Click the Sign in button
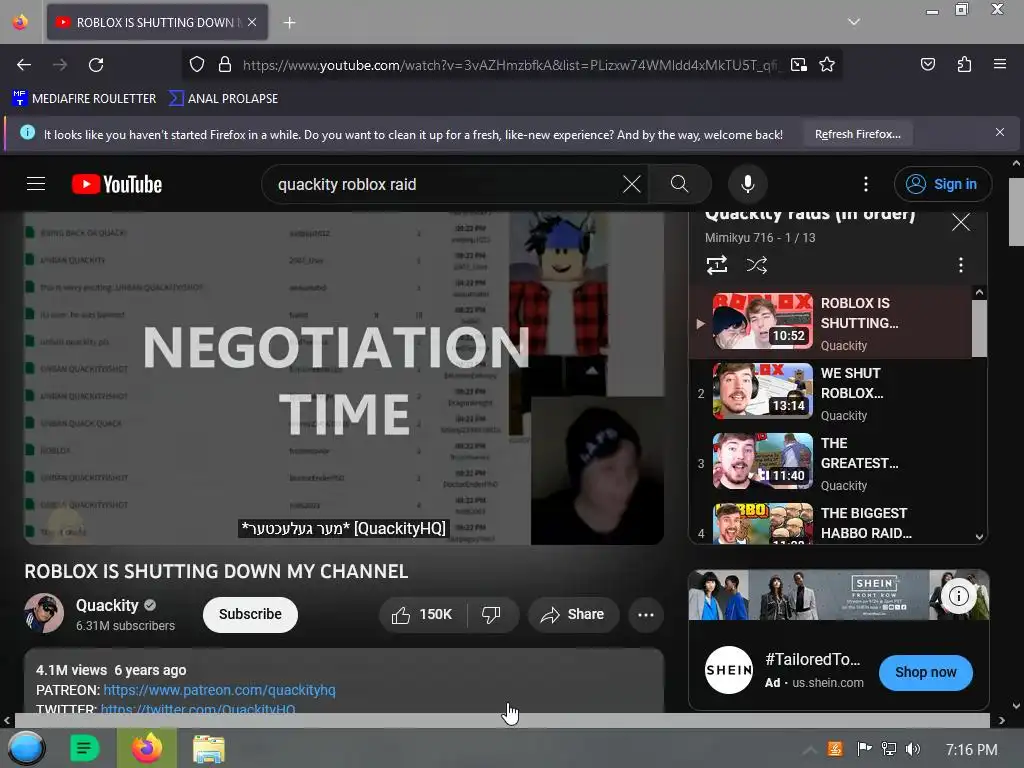 [942, 184]
